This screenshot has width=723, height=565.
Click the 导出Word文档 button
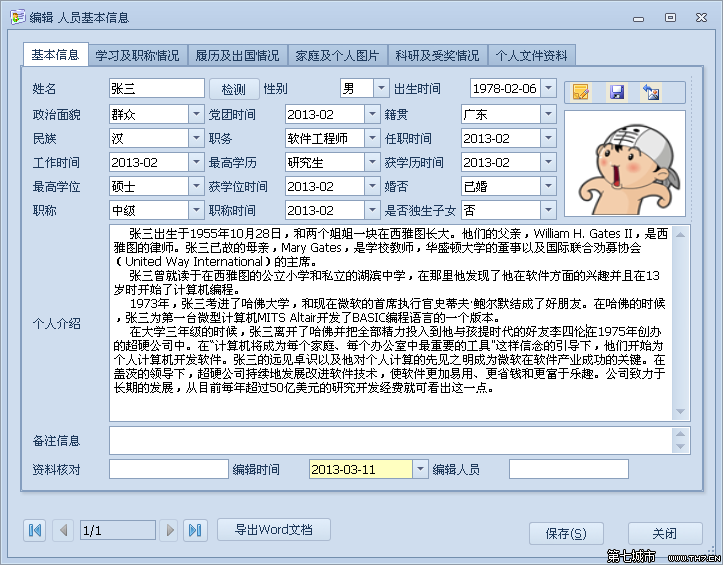tap(274, 529)
